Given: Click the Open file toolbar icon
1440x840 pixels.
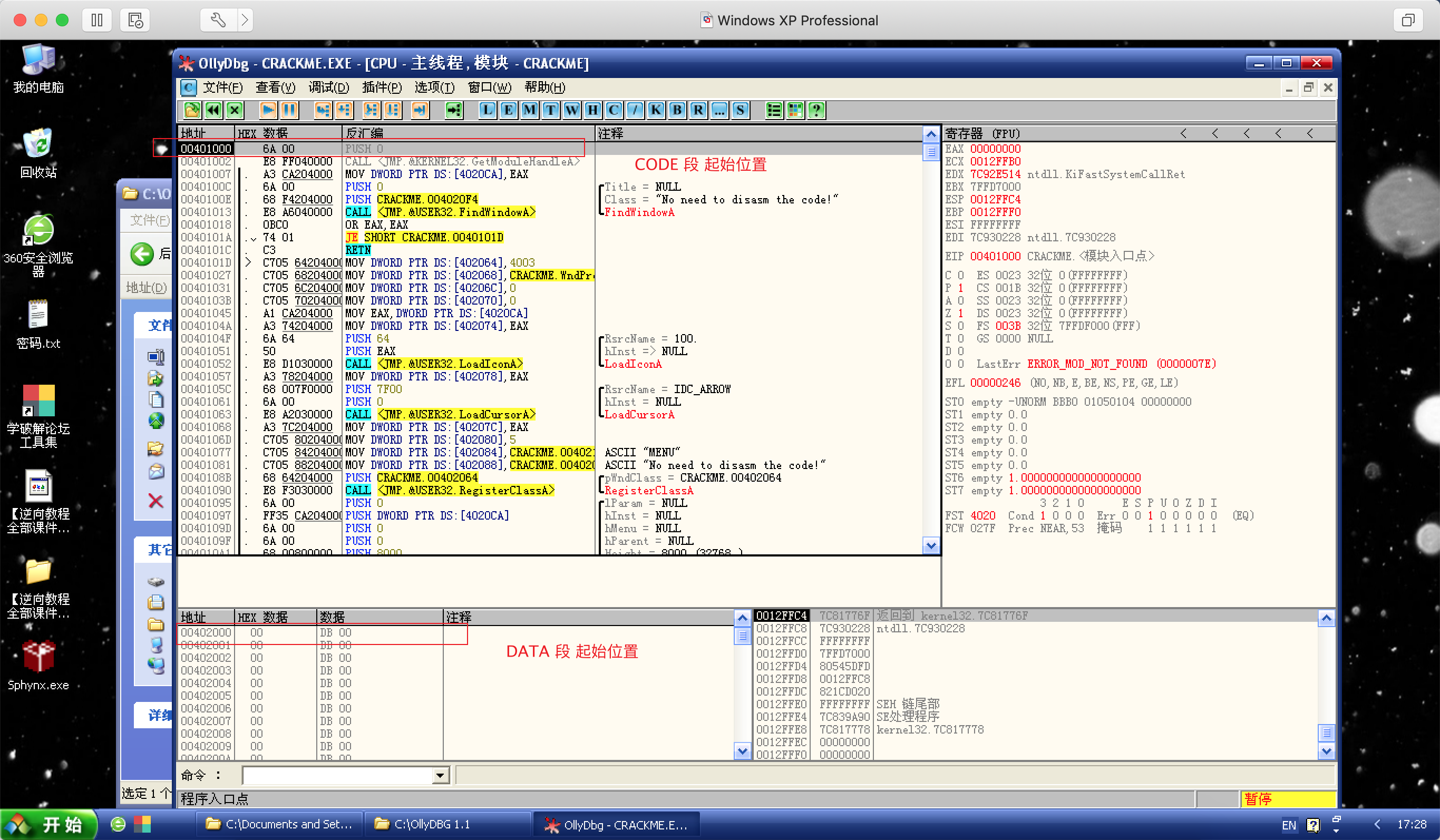Looking at the screenshot, I should [x=192, y=110].
